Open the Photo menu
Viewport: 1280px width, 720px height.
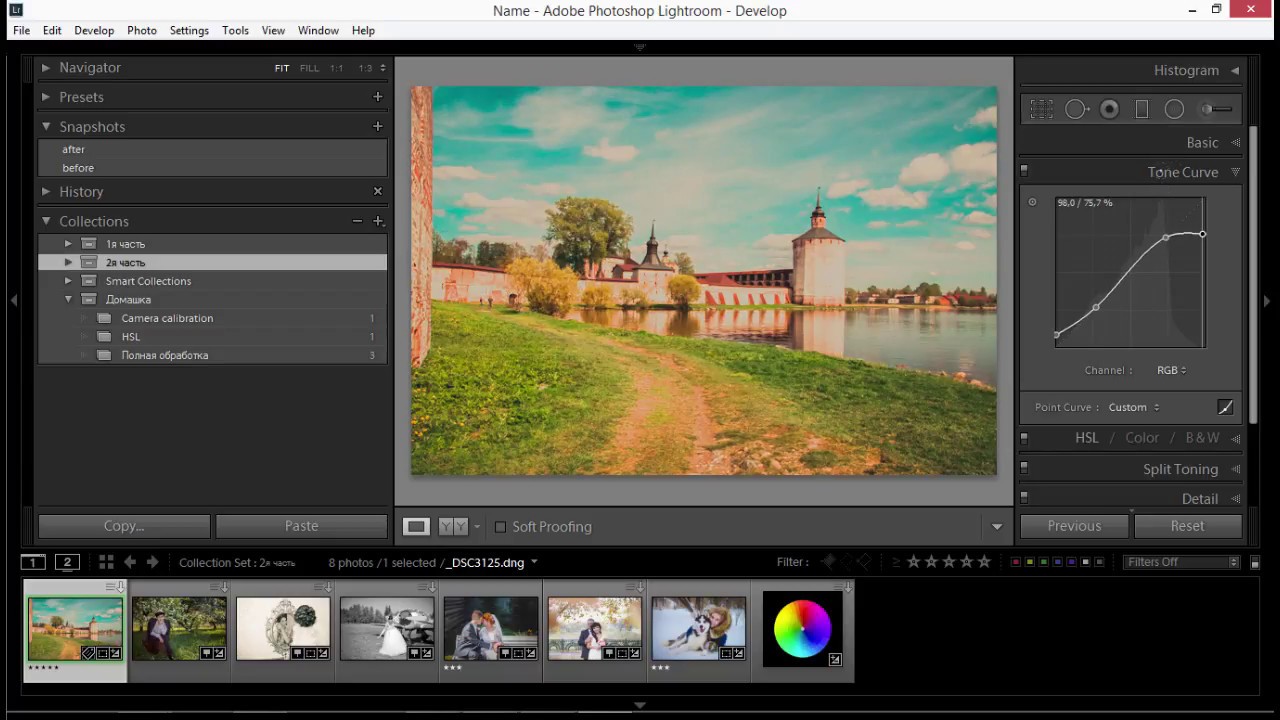click(142, 31)
